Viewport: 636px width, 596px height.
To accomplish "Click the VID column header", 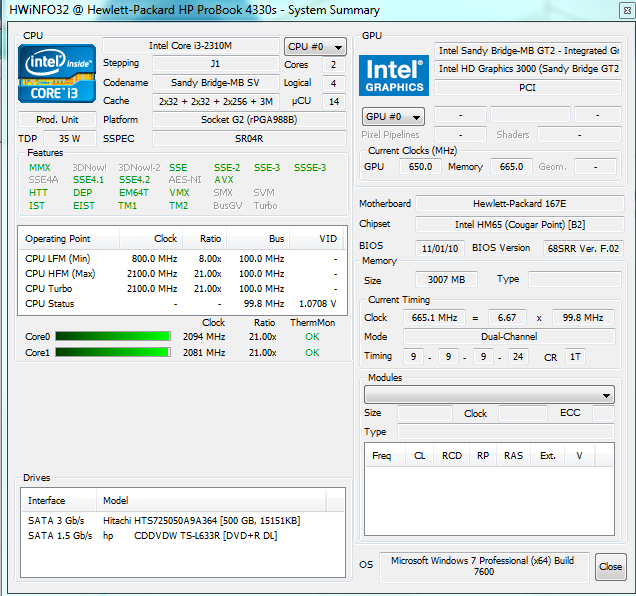I will click(x=316, y=239).
